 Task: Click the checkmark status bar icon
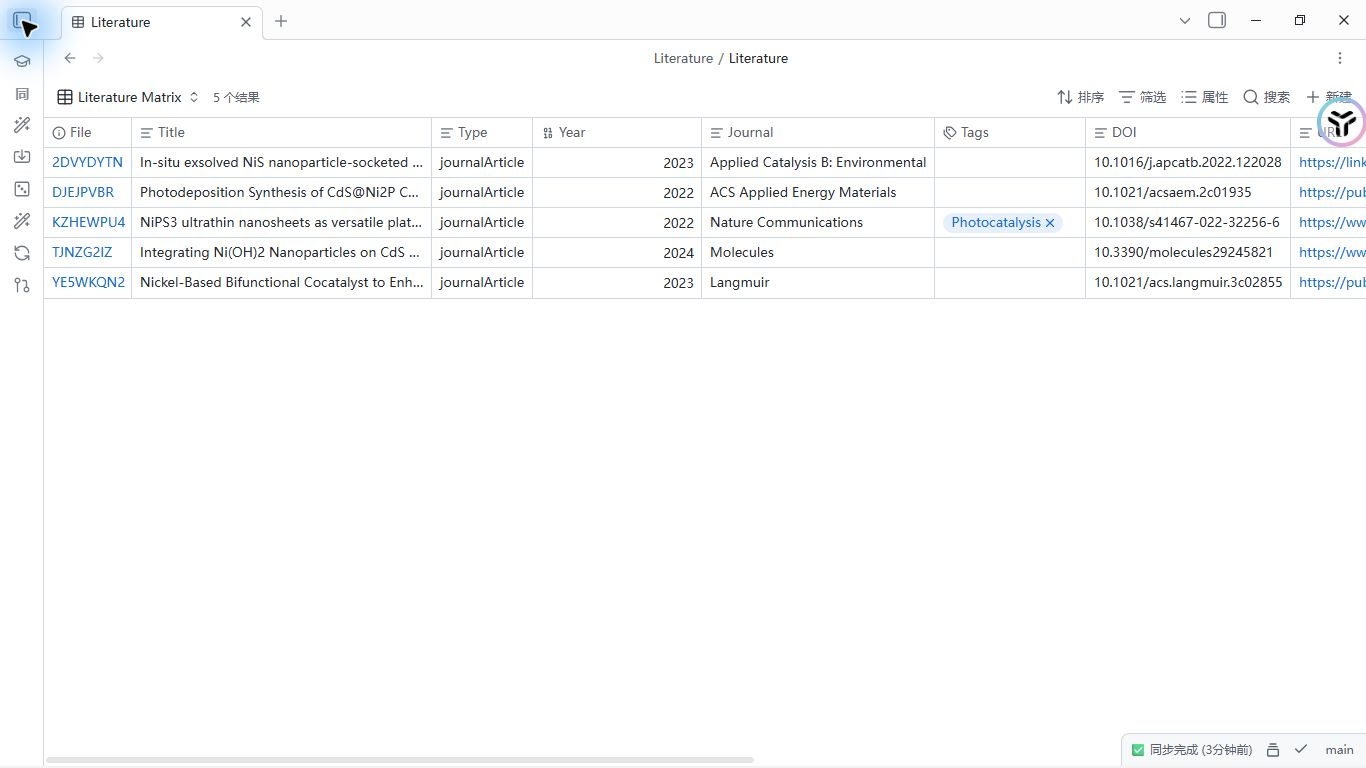[1301, 749]
